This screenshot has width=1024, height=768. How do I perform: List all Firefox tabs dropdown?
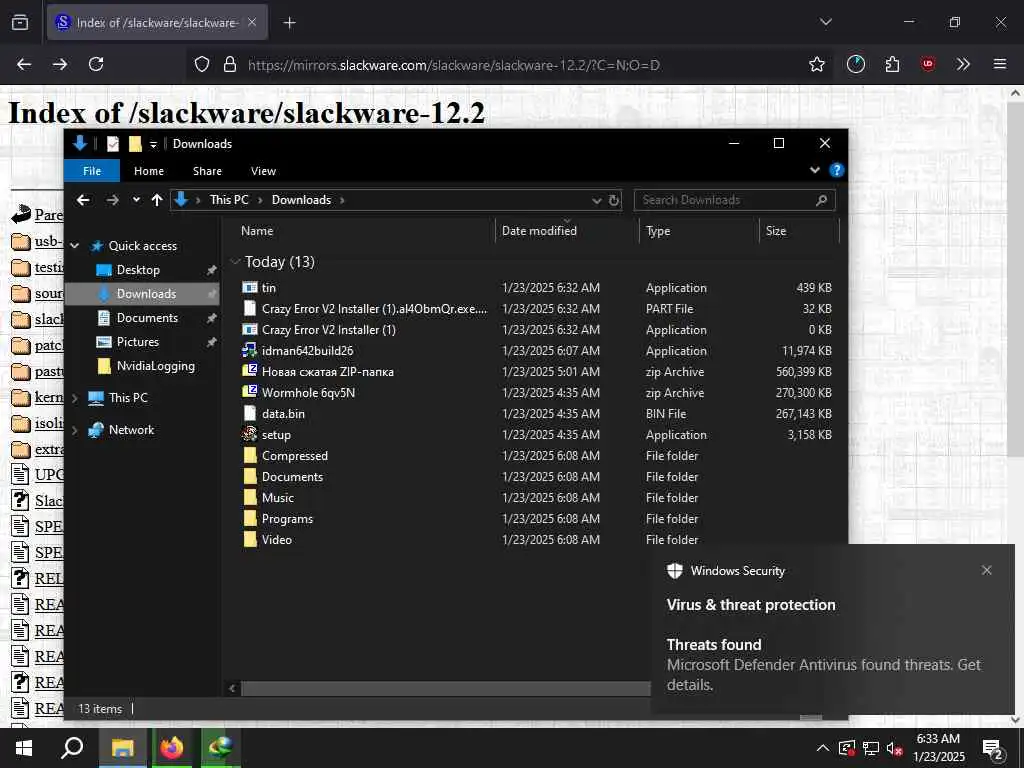tap(825, 22)
